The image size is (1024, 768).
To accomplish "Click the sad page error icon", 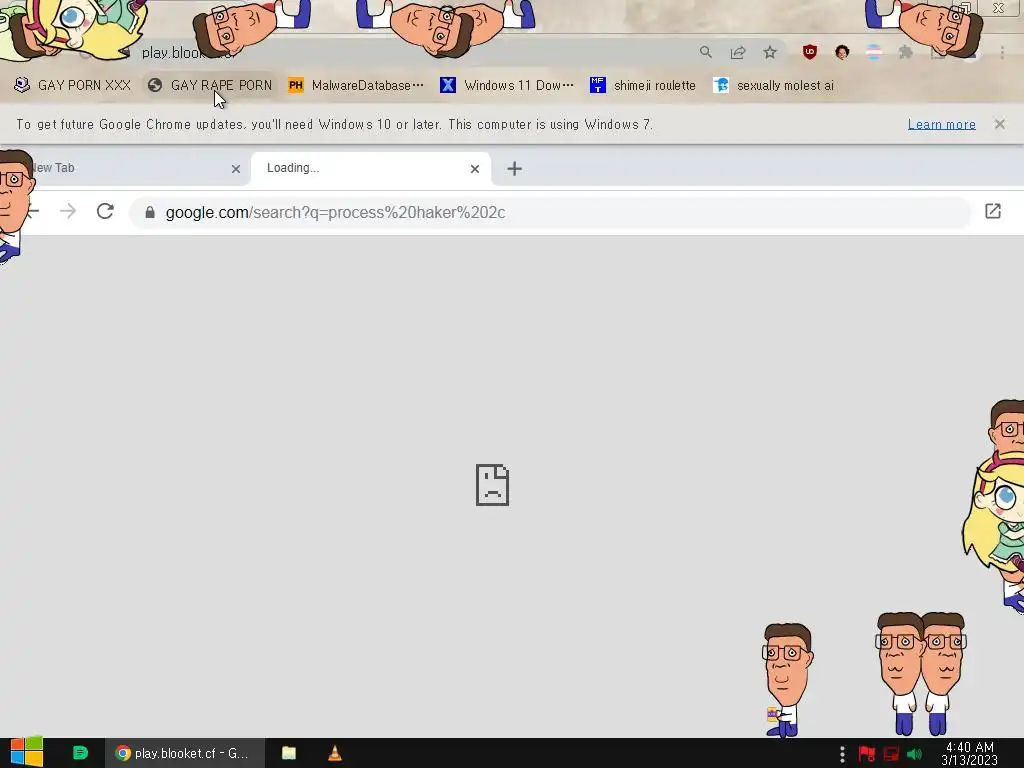I will coord(492,485).
